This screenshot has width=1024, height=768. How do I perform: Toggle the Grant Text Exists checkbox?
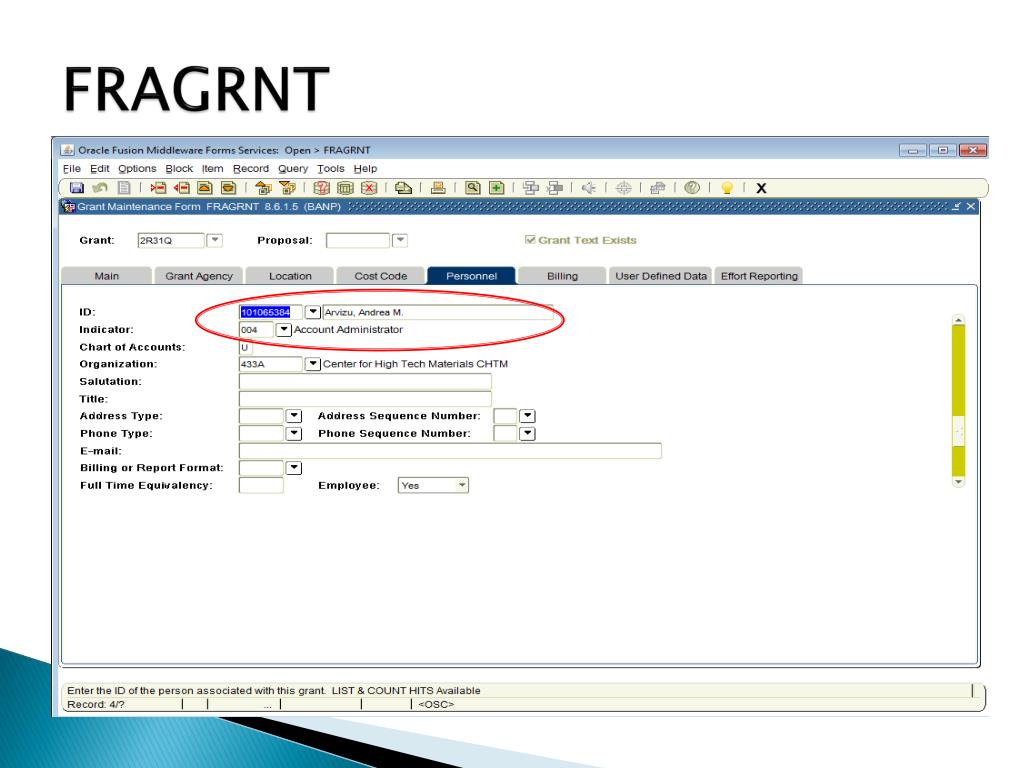tap(530, 240)
